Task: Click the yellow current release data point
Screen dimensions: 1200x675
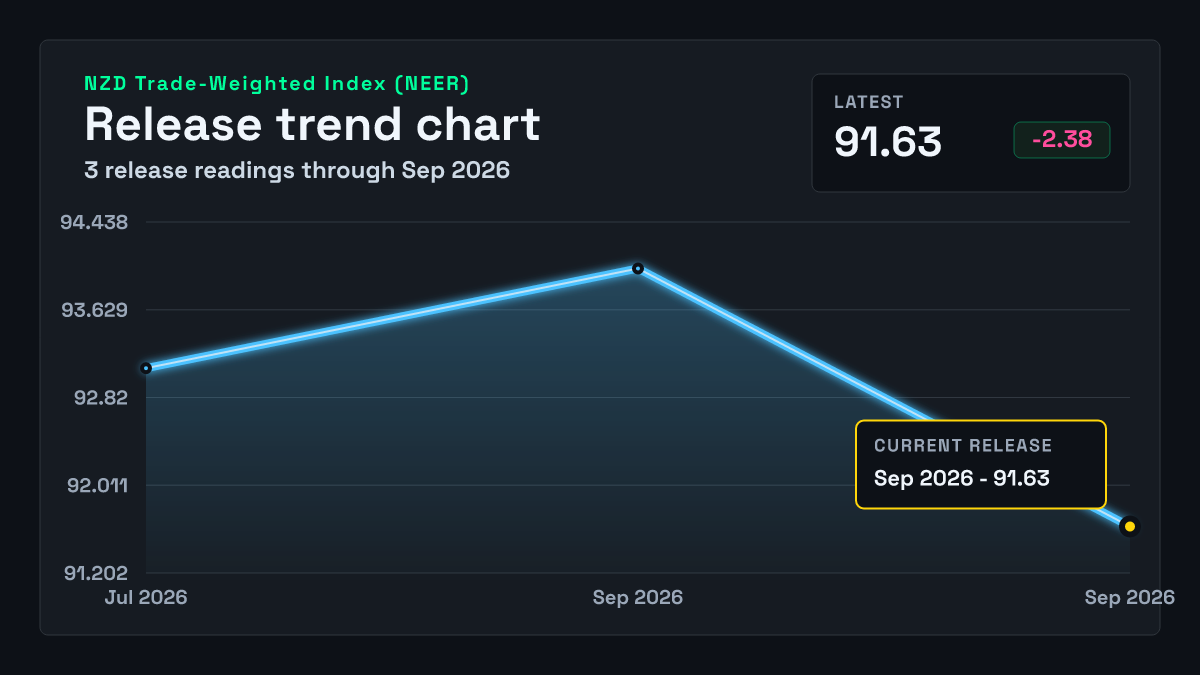Action: pyautogui.click(x=1130, y=526)
